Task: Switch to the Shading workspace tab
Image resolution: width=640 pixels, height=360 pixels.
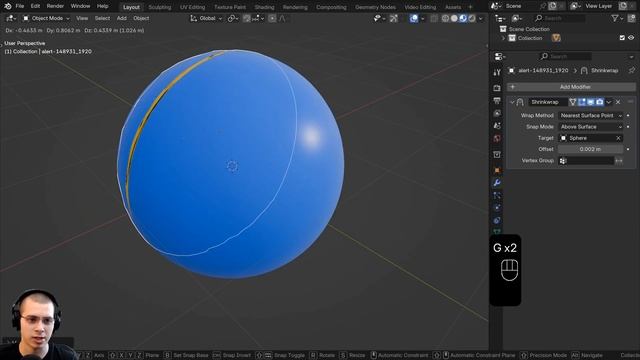Action: pos(264,7)
